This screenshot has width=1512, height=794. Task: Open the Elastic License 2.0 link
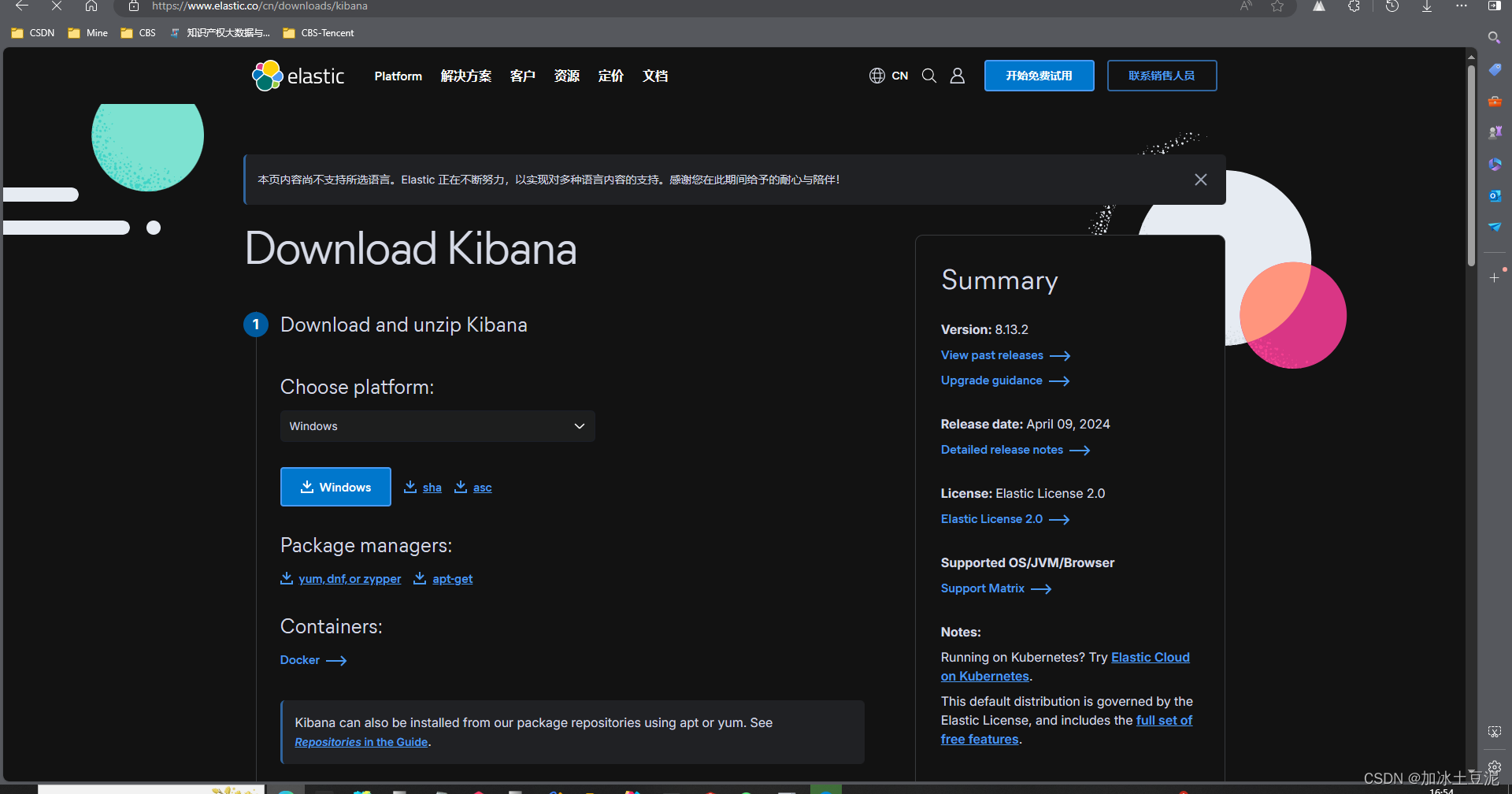pos(1006,519)
